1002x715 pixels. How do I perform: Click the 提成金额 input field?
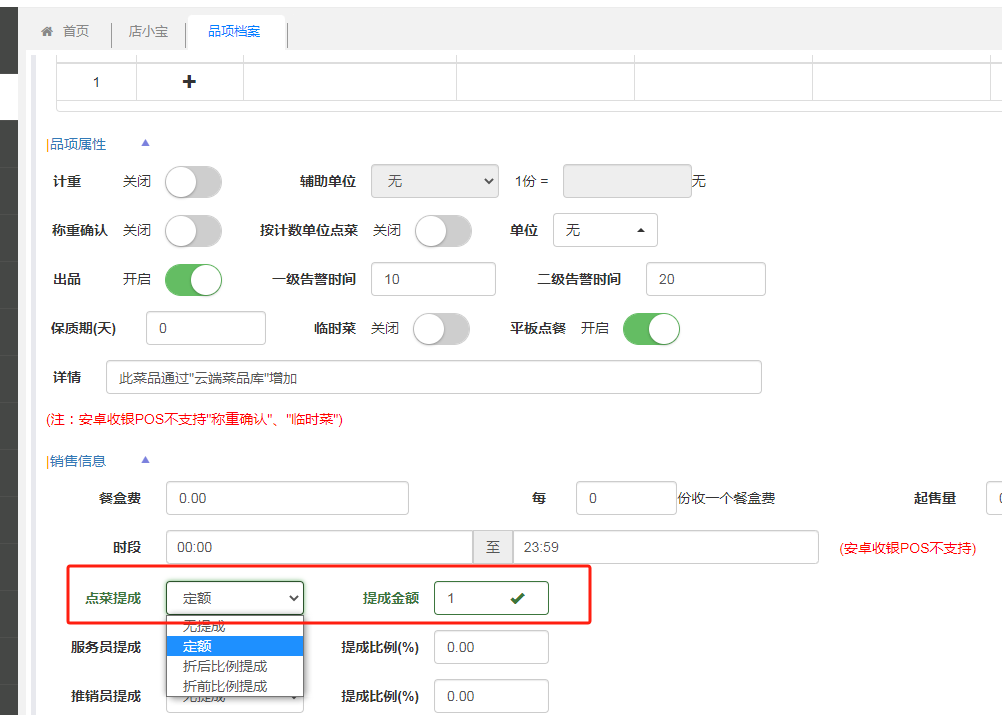tap(475, 598)
